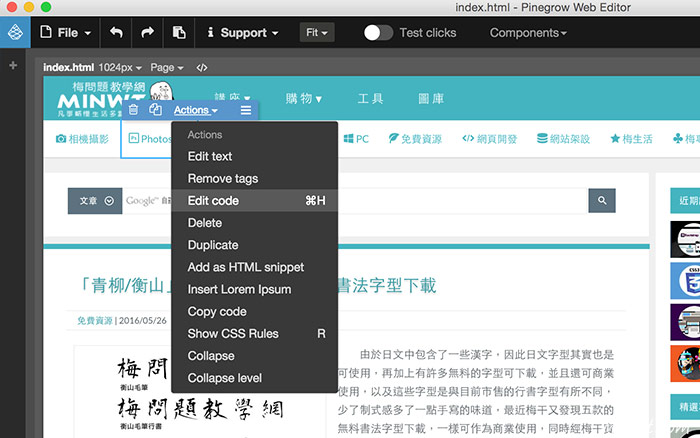Click the redo arrow icon
The width and height of the screenshot is (700, 438).
click(x=147, y=33)
